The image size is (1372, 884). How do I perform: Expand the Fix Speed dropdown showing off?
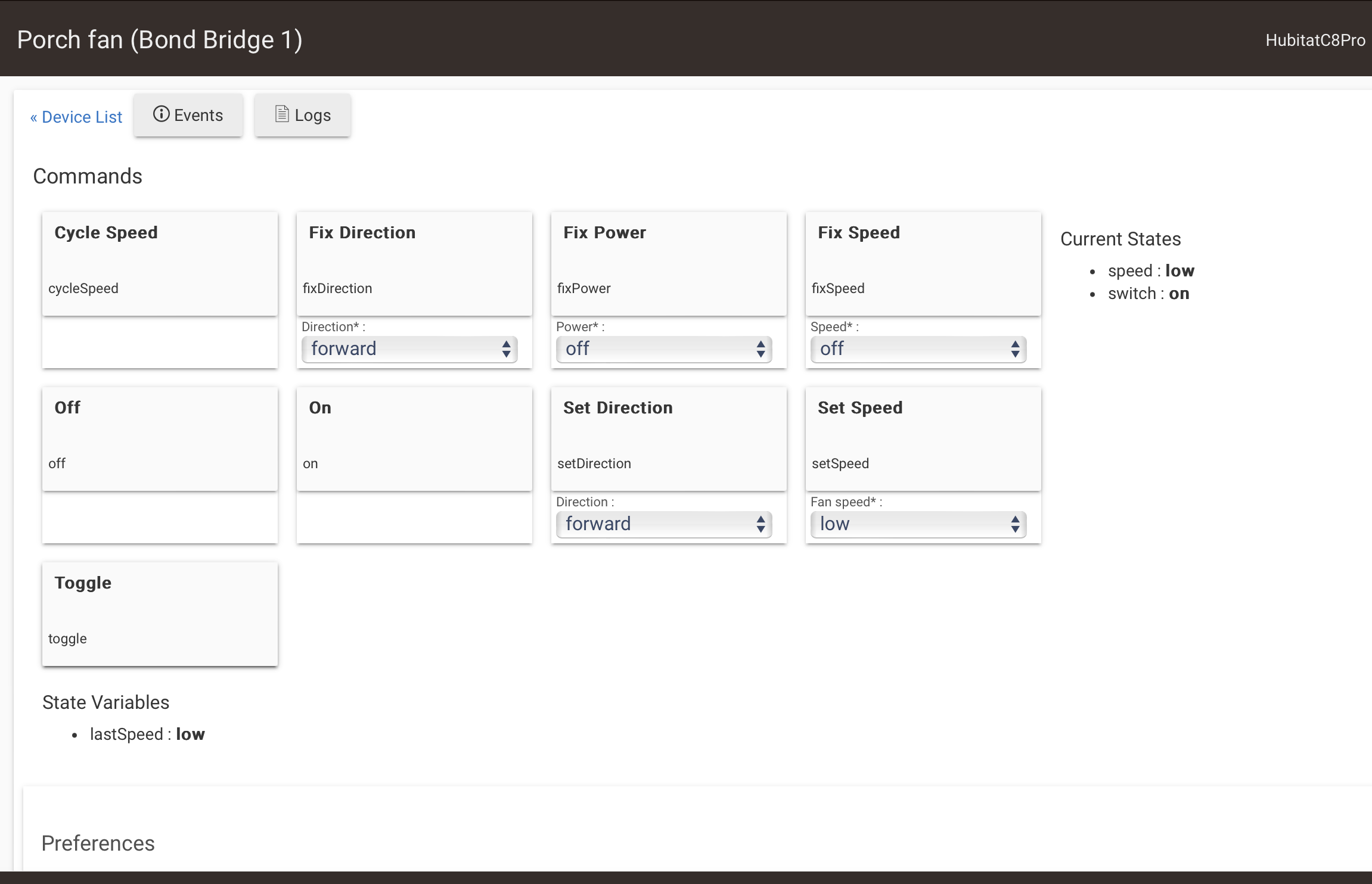[918, 349]
